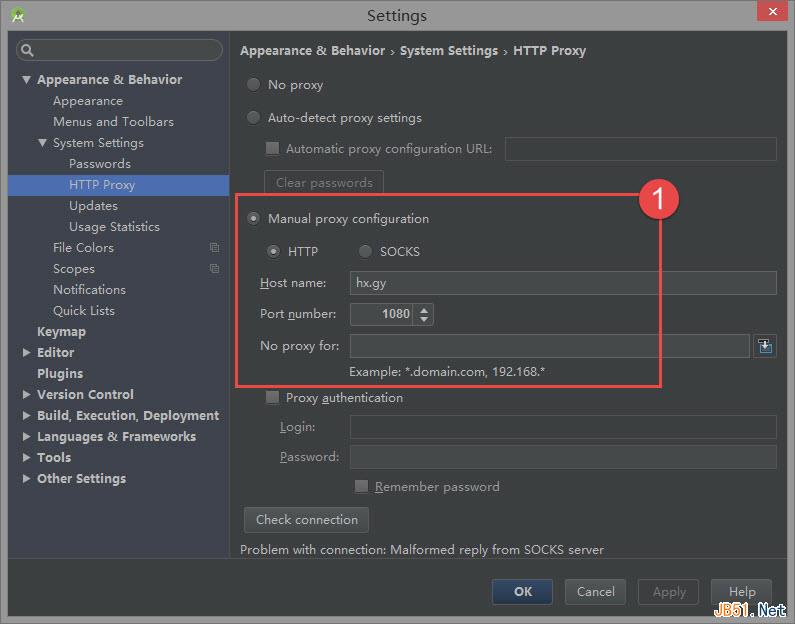This screenshot has height=624, width=795.
Task: Confirm settings with the OK button
Action: [x=522, y=591]
